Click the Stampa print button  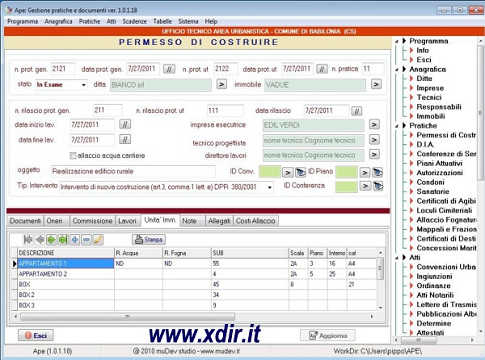(x=149, y=239)
